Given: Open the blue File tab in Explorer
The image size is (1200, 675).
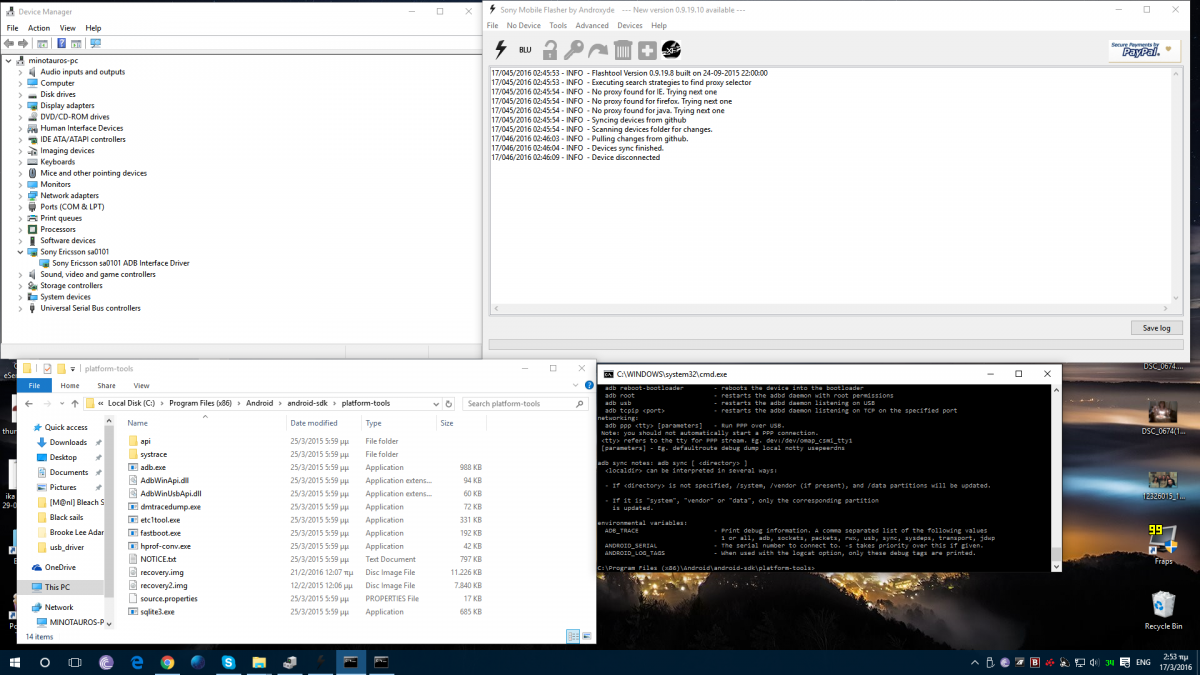Looking at the screenshot, I should 34,385.
